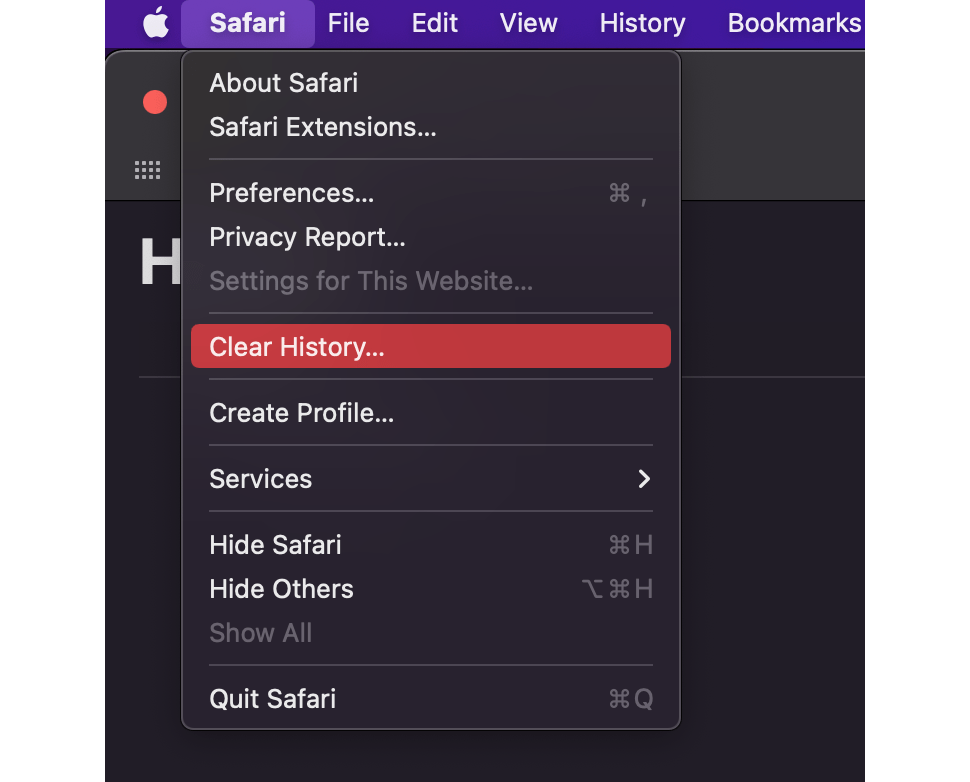View the Privacy Report

coord(307,237)
